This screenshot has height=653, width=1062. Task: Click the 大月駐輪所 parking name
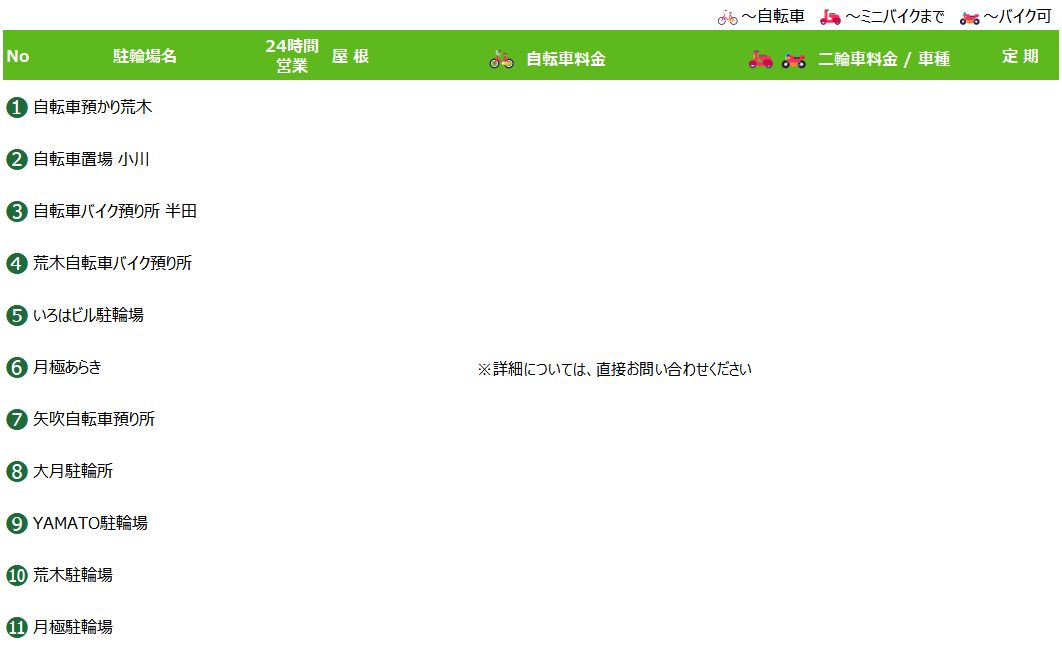coord(73,471)
